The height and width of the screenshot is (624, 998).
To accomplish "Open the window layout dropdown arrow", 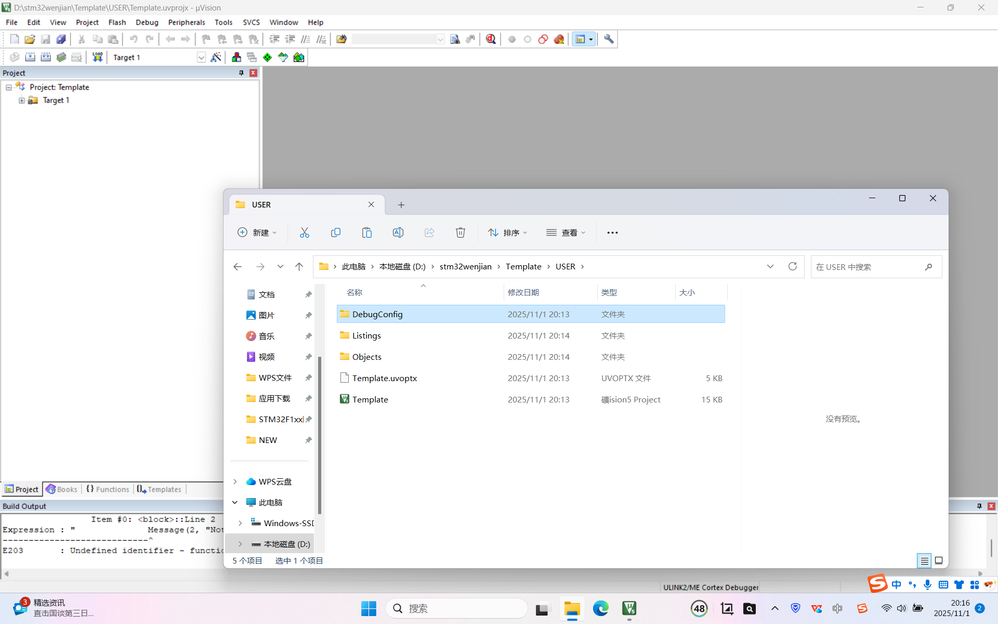I will (591, 39).
